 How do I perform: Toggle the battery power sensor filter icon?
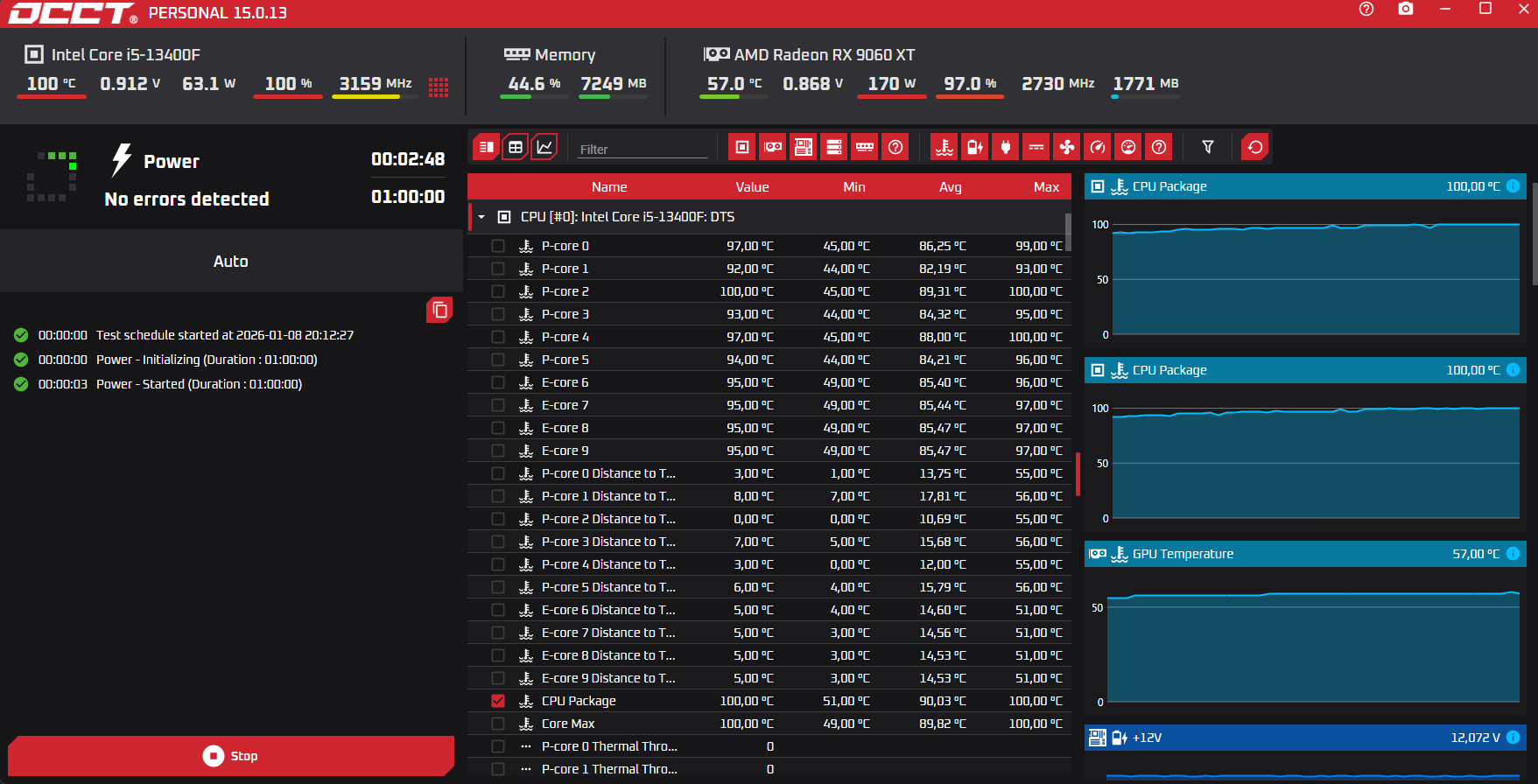pos(975,147)
